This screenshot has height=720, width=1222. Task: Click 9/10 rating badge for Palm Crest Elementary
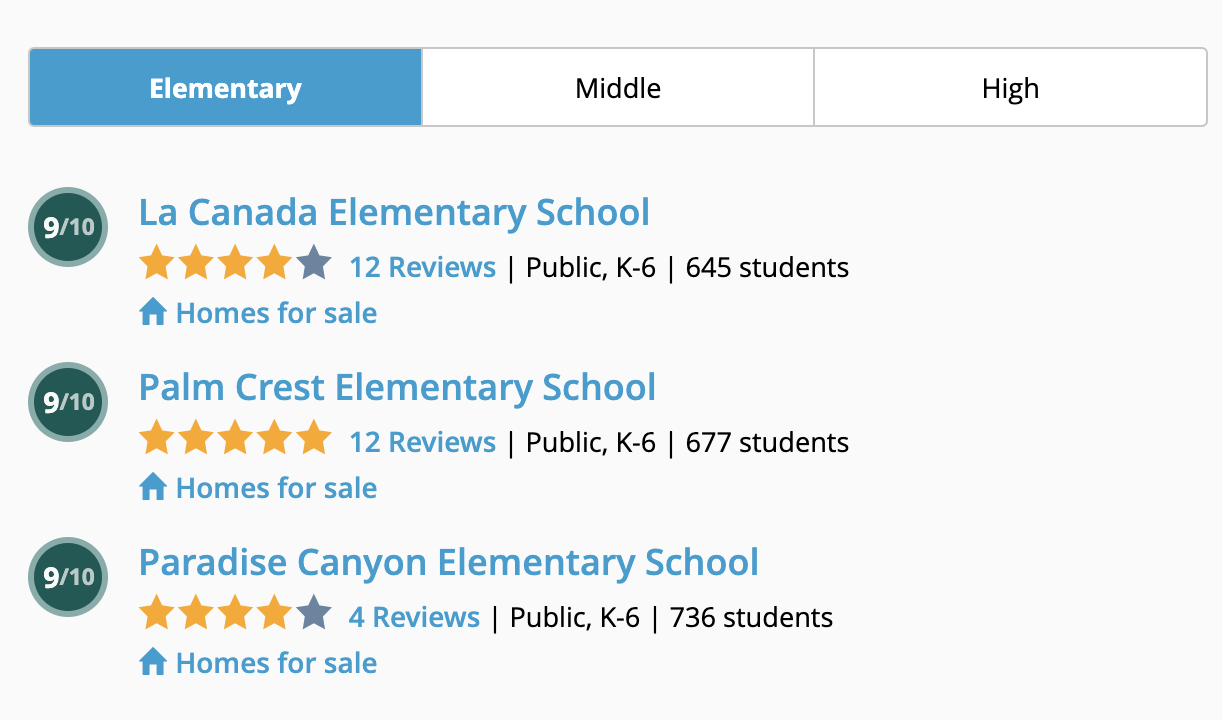tap(68, 402)
